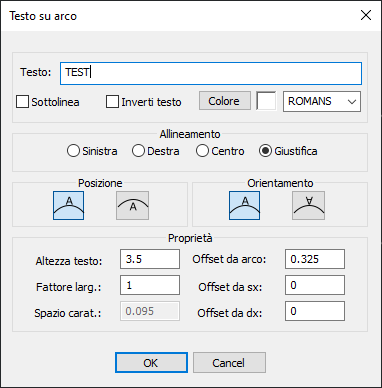Click the Fattore larg. input field

point(150,285)
